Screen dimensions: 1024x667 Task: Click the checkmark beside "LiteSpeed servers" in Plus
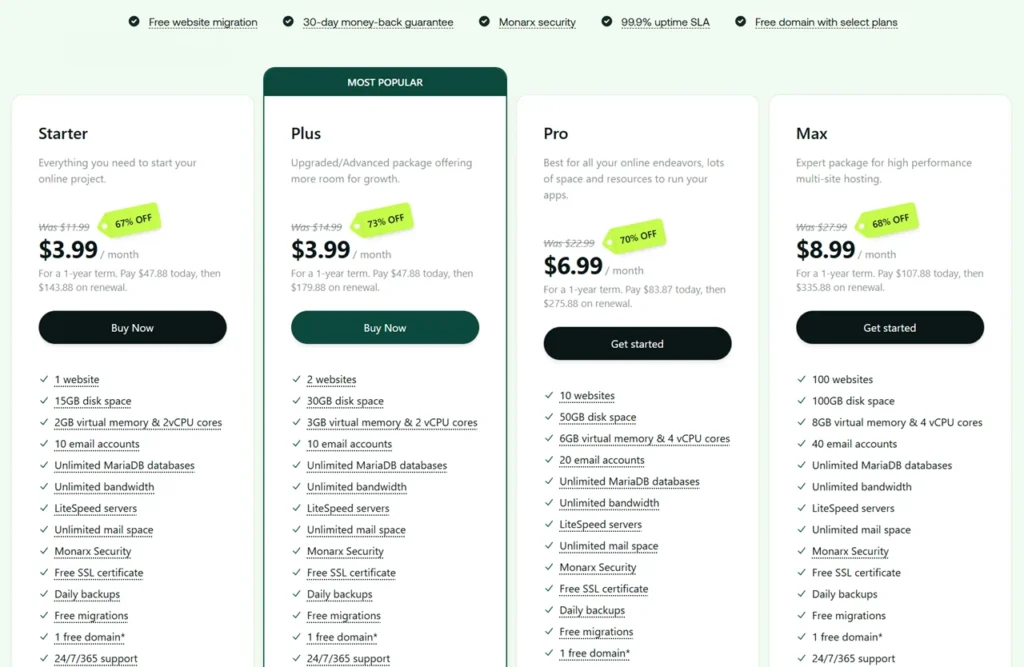297,508
